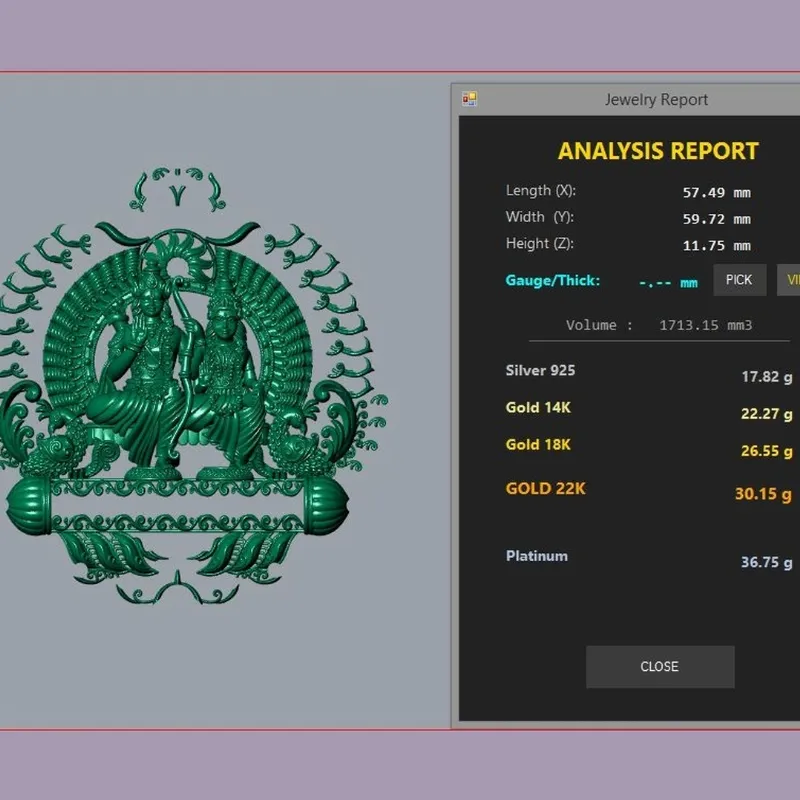800x800 pixels.
Task: Click the Jewelry Report window icon
Action: click(x=469, y=99)
